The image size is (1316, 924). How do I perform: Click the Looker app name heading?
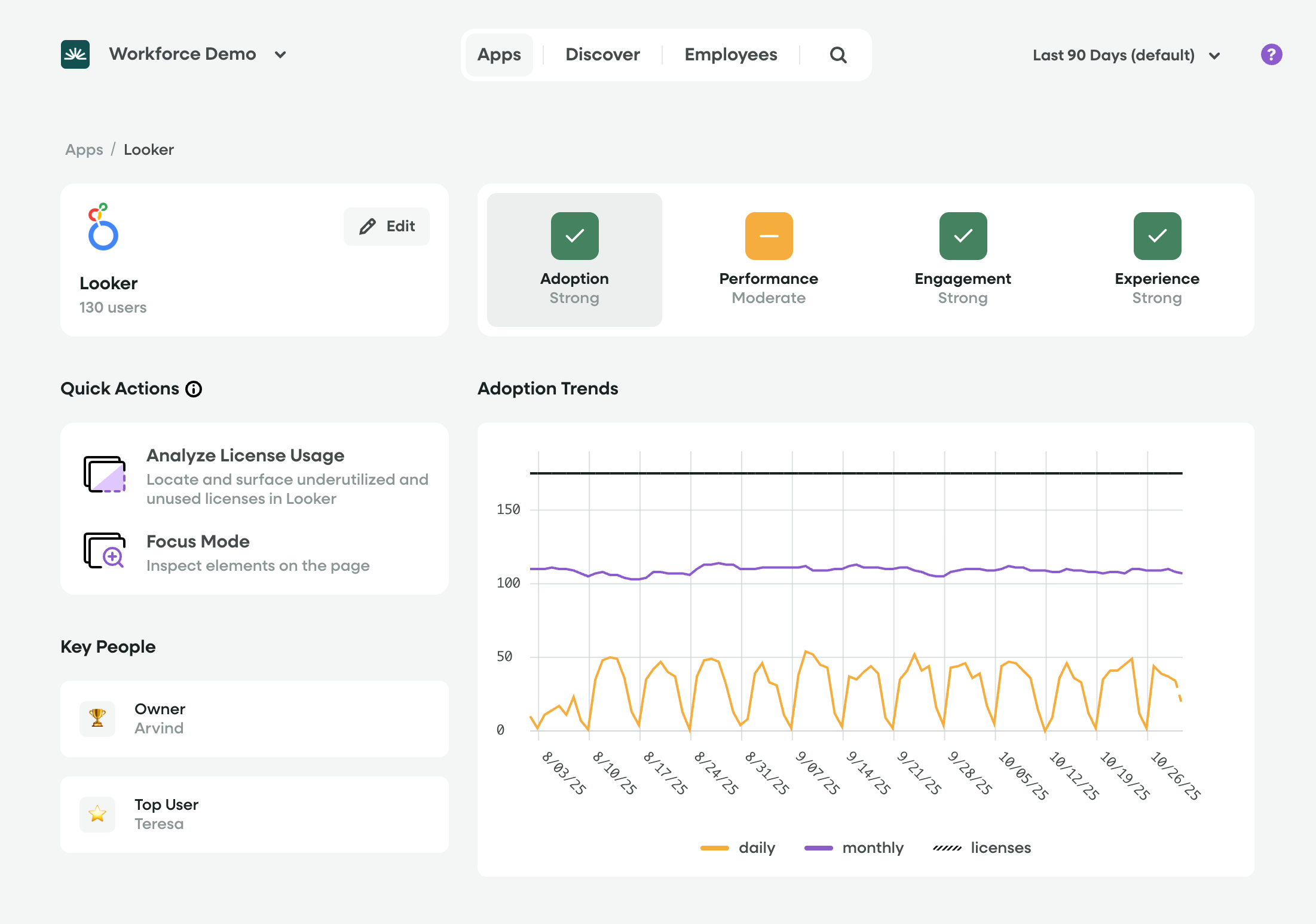pyautogui.click(x=109, y=283)
